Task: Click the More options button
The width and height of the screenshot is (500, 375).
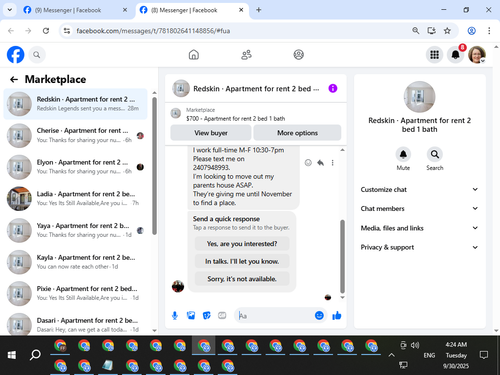Action: (x=297, y=133)
